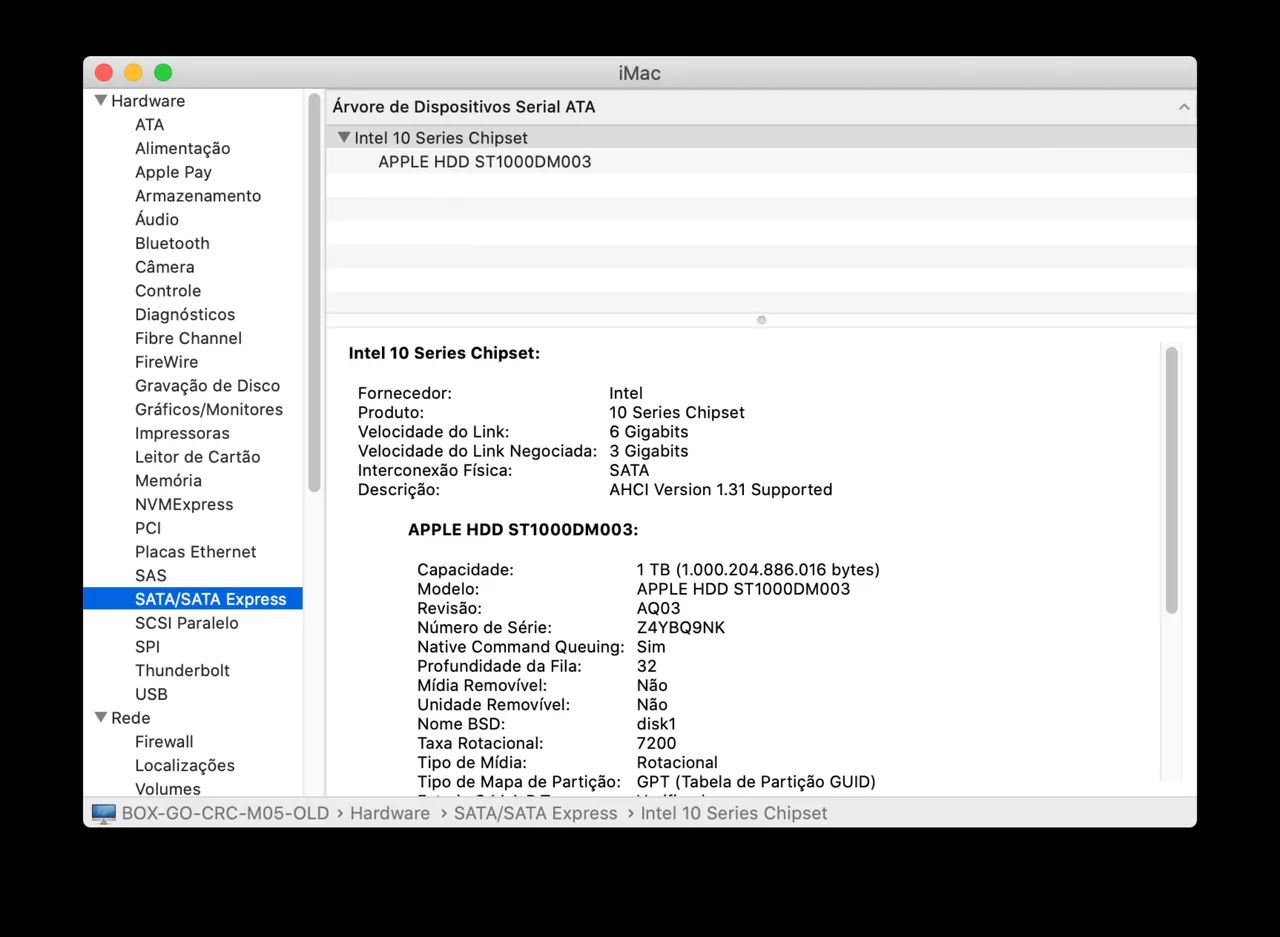Click the details pane vertical scrollbar
This screenshot has width=1280, height=937.
pyautogui.click(x=1172, y=480)
